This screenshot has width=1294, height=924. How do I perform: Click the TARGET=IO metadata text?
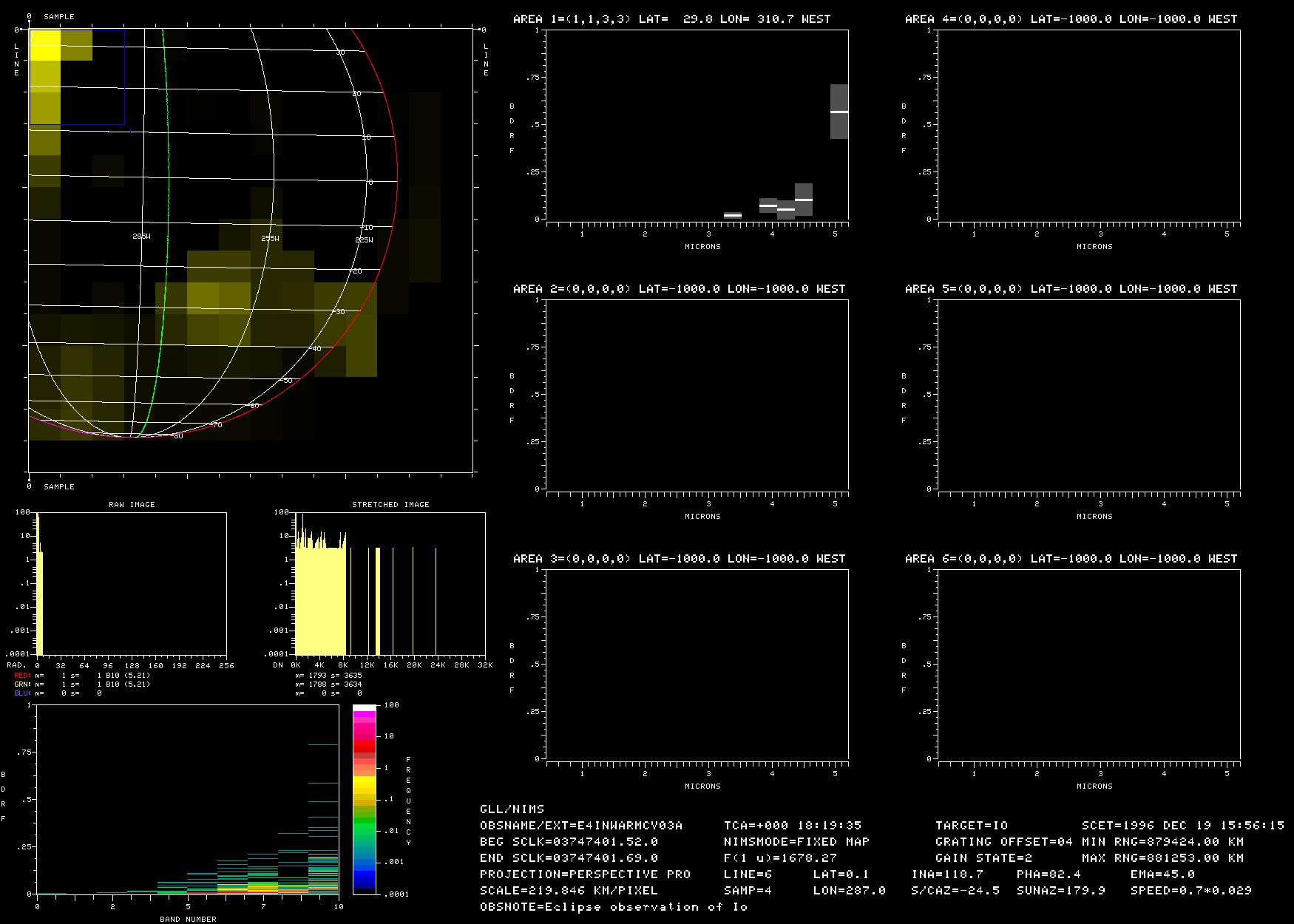[971, 826]
